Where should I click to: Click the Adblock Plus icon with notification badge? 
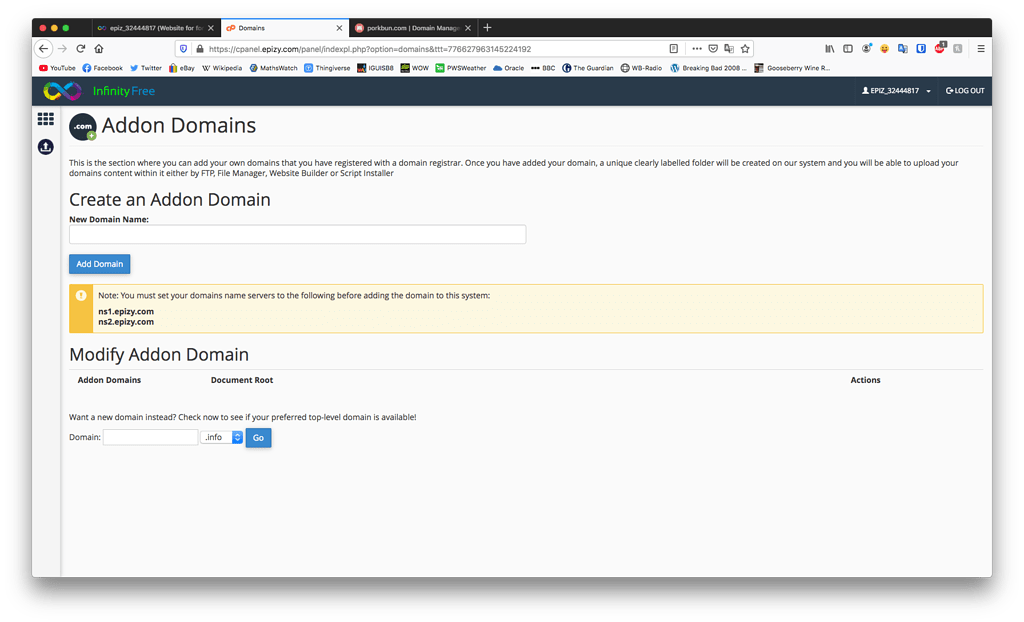[x=940, y=48]
